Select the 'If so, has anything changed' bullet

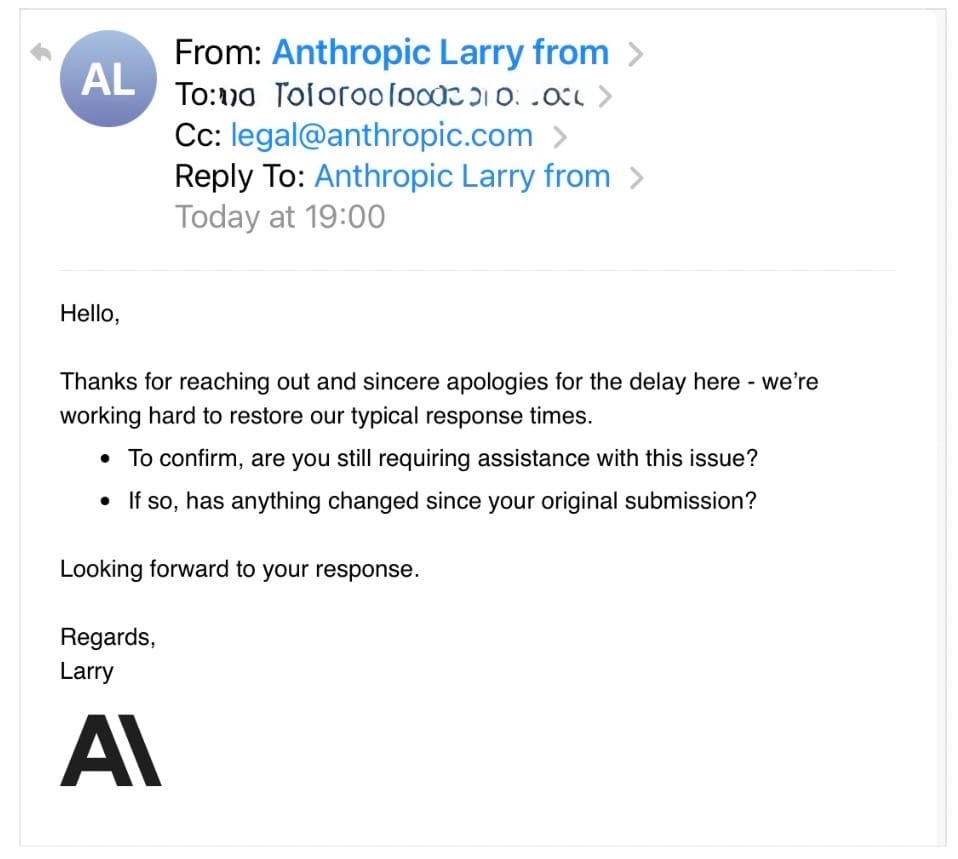[442, 500]
